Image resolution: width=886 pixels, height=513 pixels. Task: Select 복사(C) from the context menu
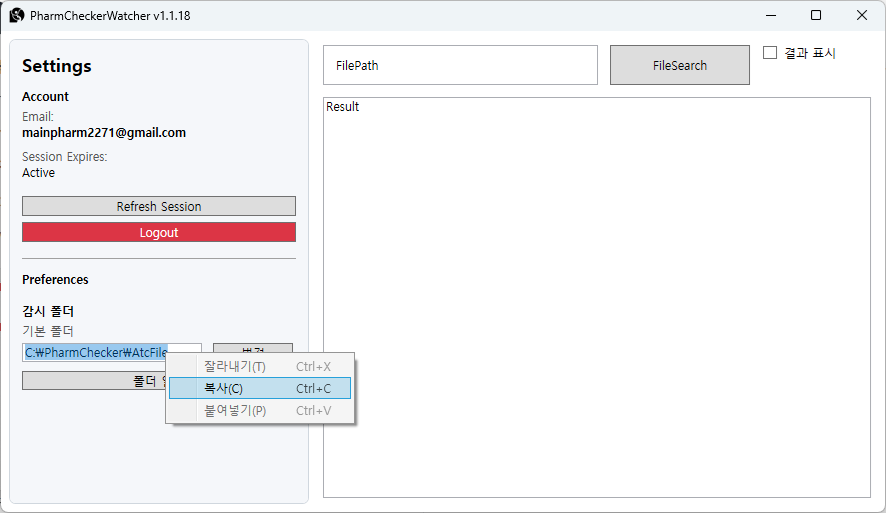260,388
